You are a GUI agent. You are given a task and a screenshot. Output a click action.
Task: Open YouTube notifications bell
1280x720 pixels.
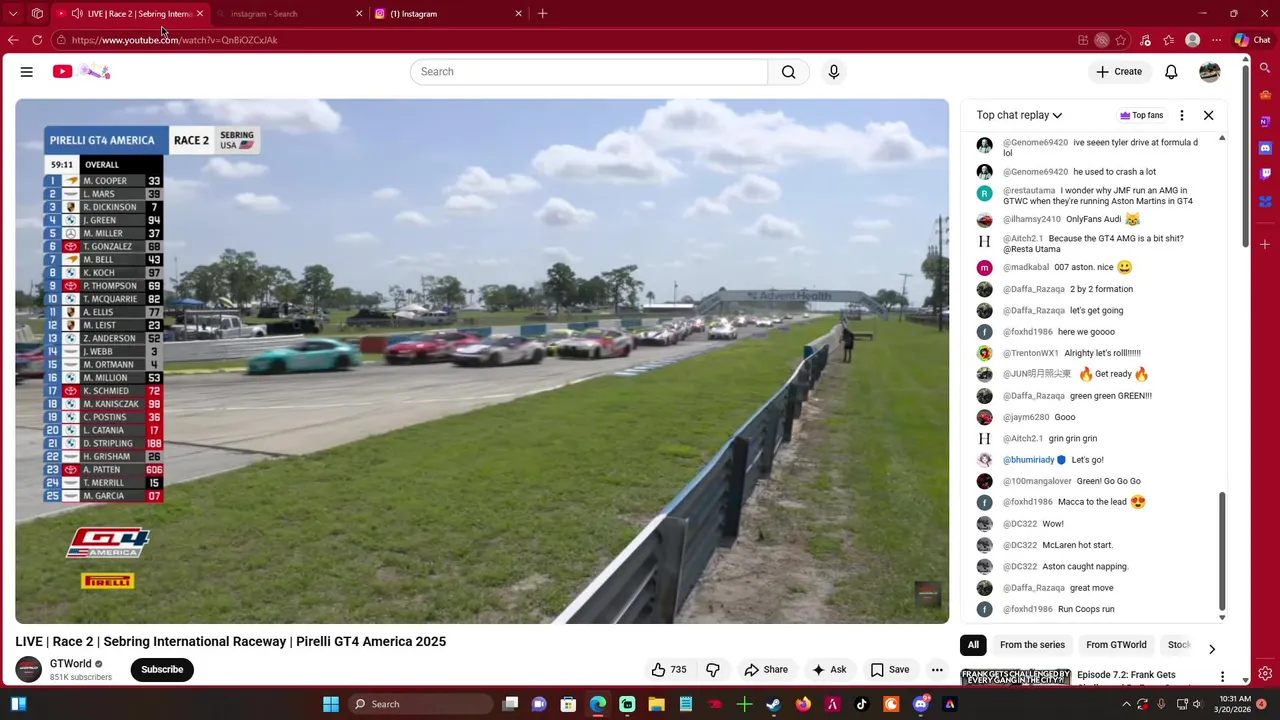point(1171,72)
